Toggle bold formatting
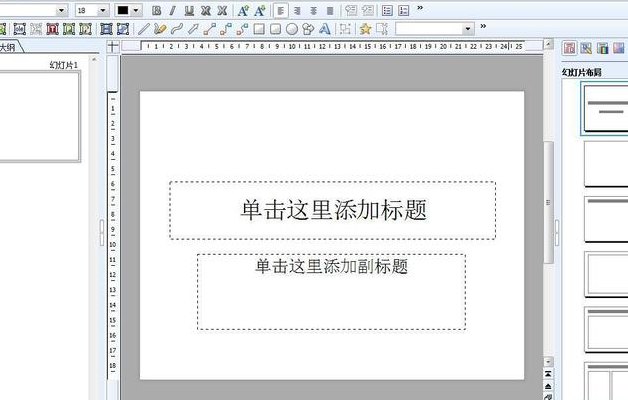 coord(157,11)
